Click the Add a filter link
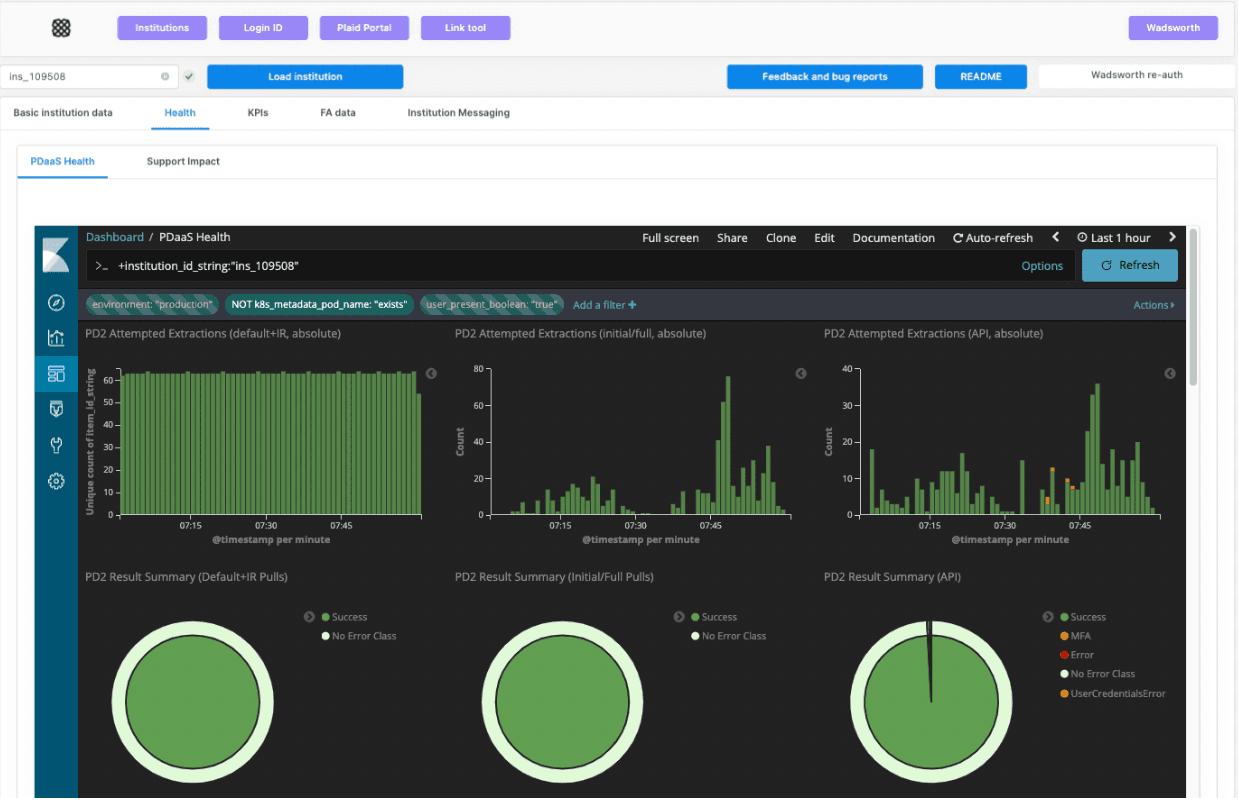The width and height of the screenshot is (1238, 802). pos(604,305)
